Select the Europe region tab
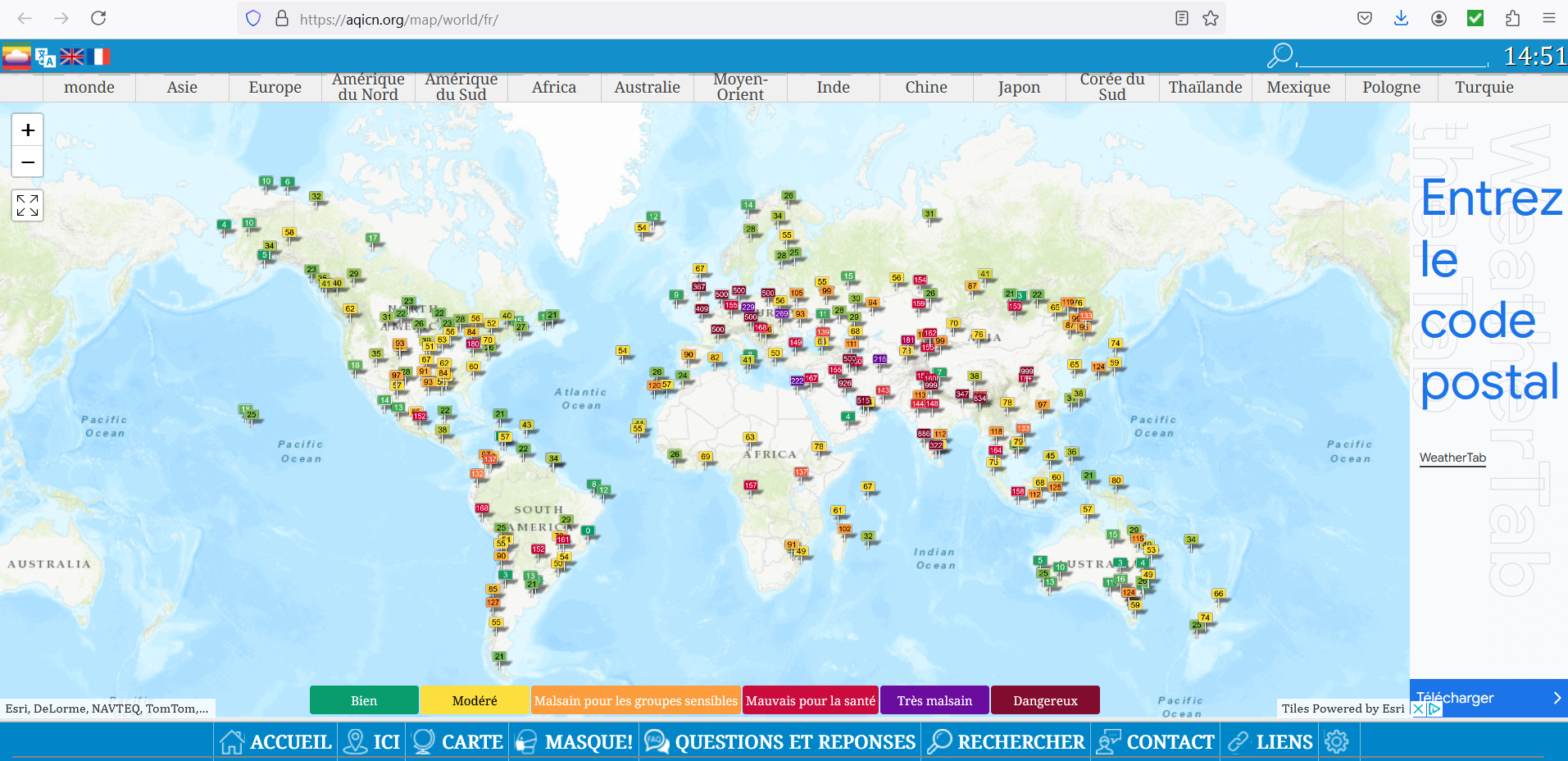 click(x=275, y=87)
